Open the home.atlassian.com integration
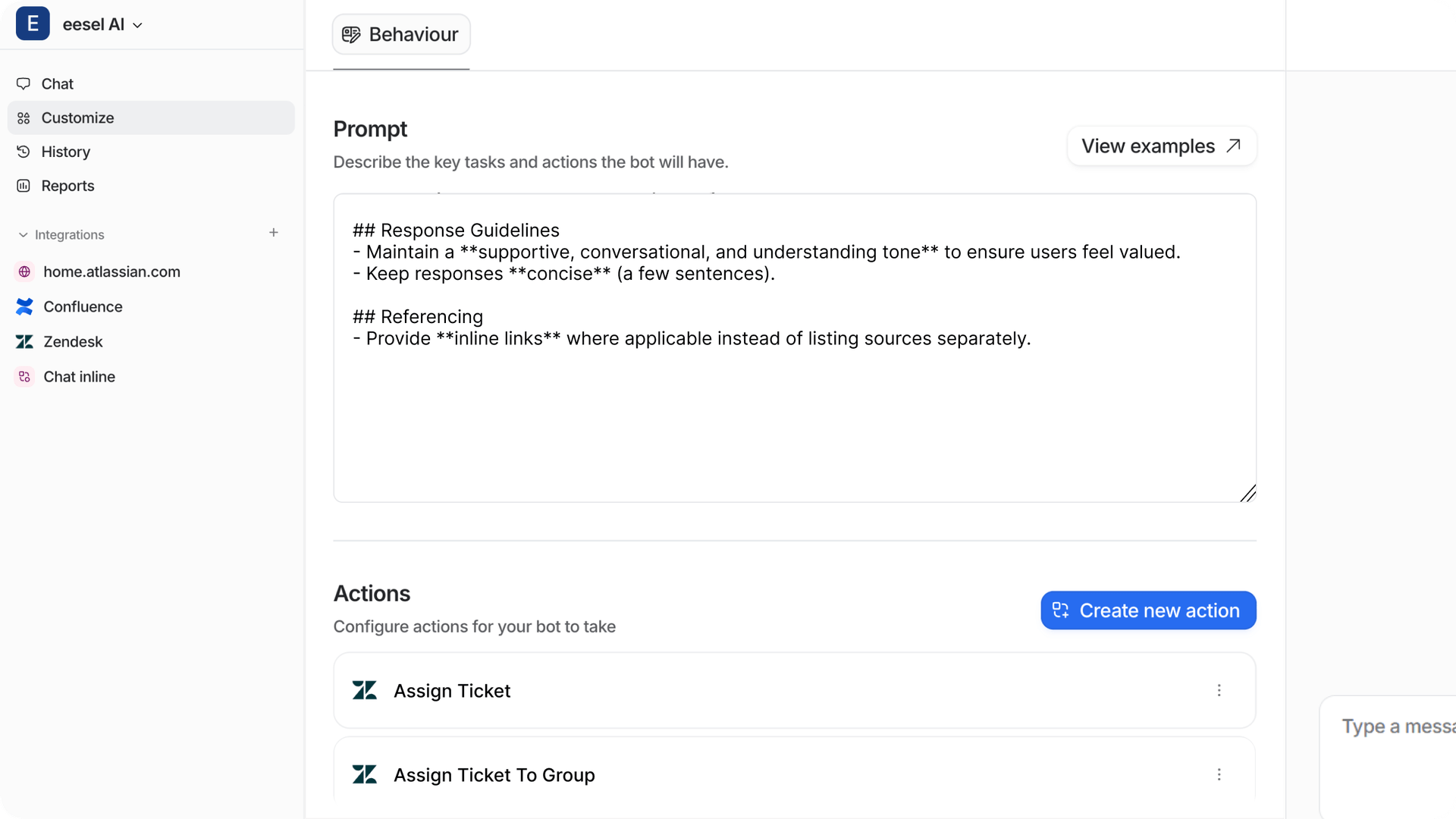Screen dimensions: 1456x819 click(x=151, y=271)
